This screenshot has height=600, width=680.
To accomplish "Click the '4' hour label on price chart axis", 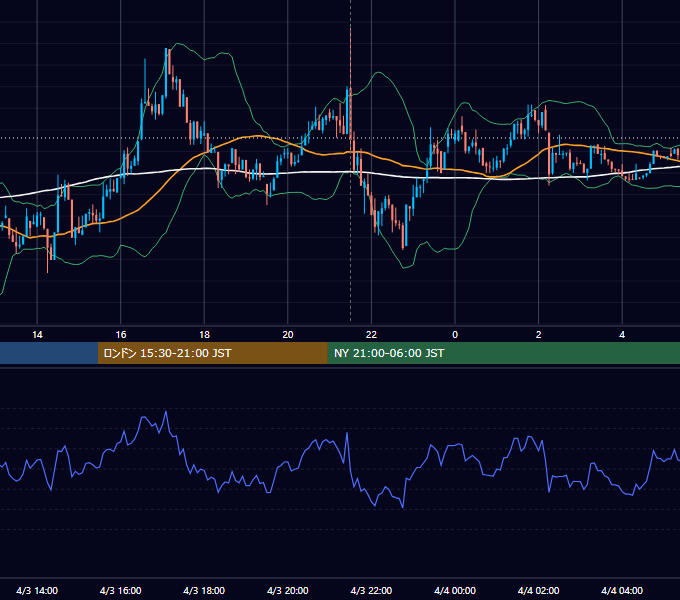I will (x=622, y=335).
